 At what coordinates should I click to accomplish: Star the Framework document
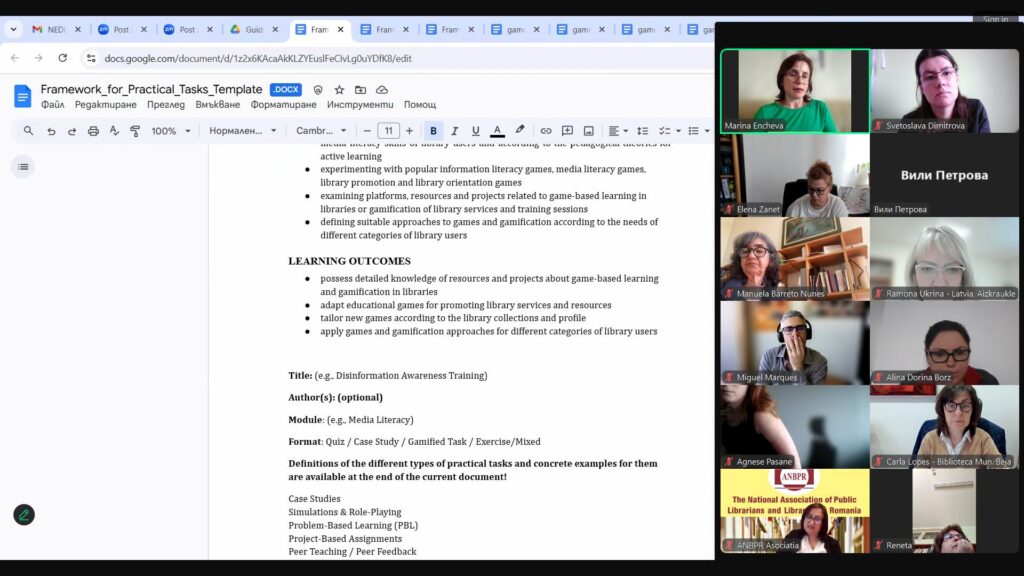point(339,90)
